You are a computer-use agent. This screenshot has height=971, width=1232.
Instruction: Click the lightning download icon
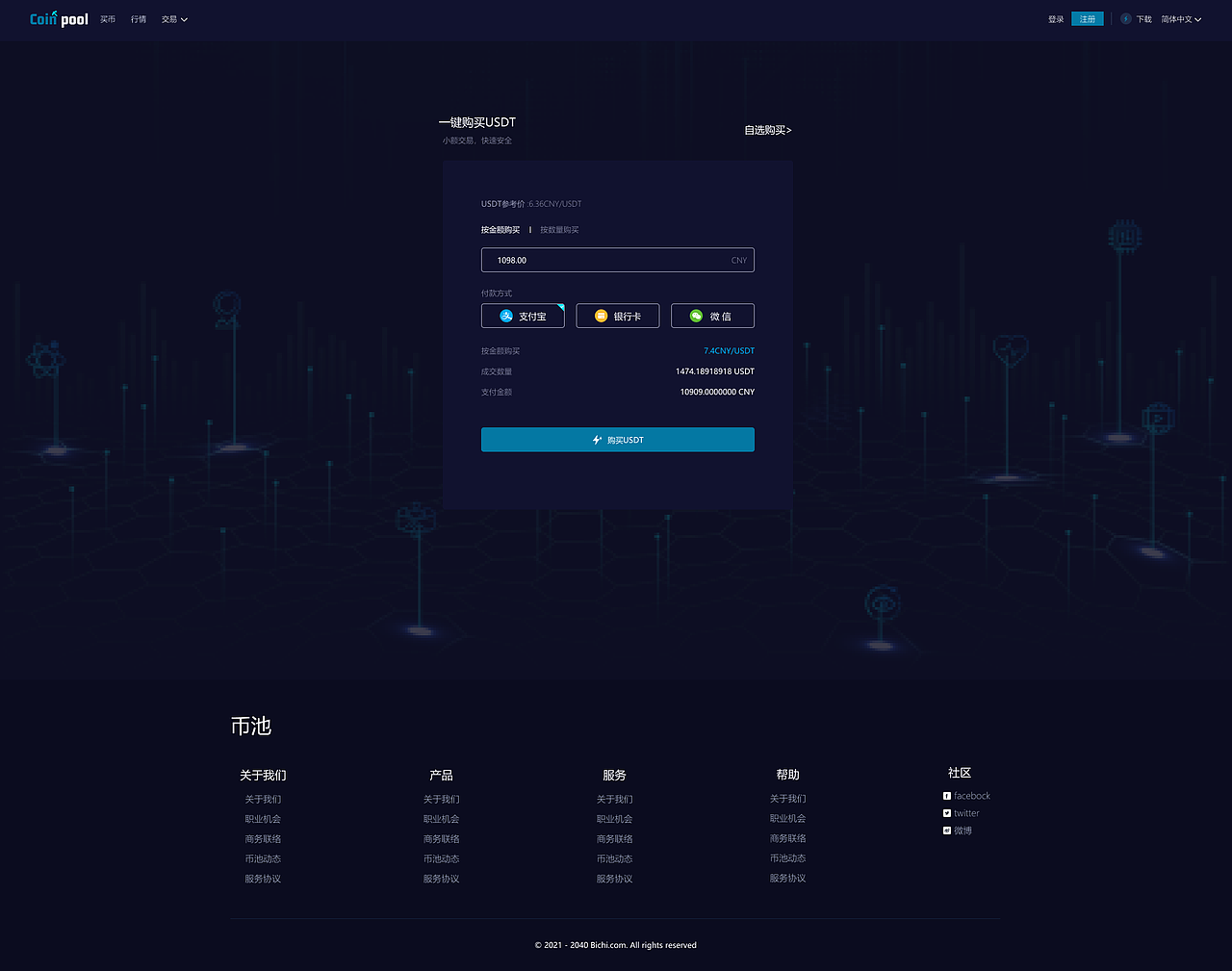1126,19
